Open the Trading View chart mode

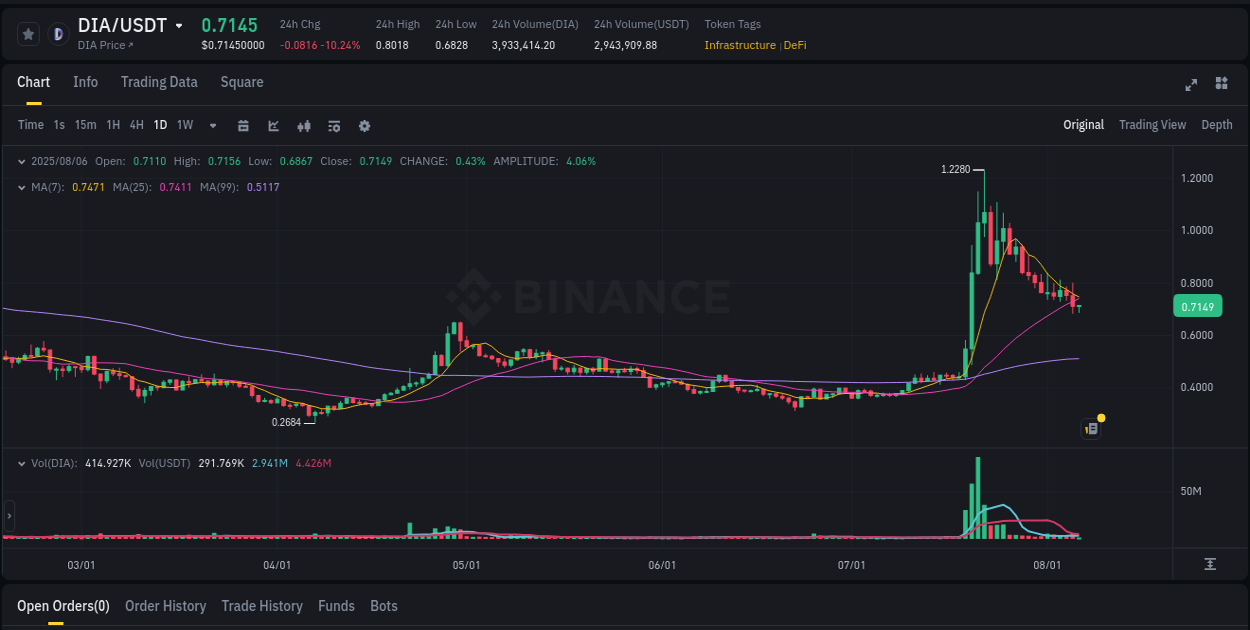1152,125
